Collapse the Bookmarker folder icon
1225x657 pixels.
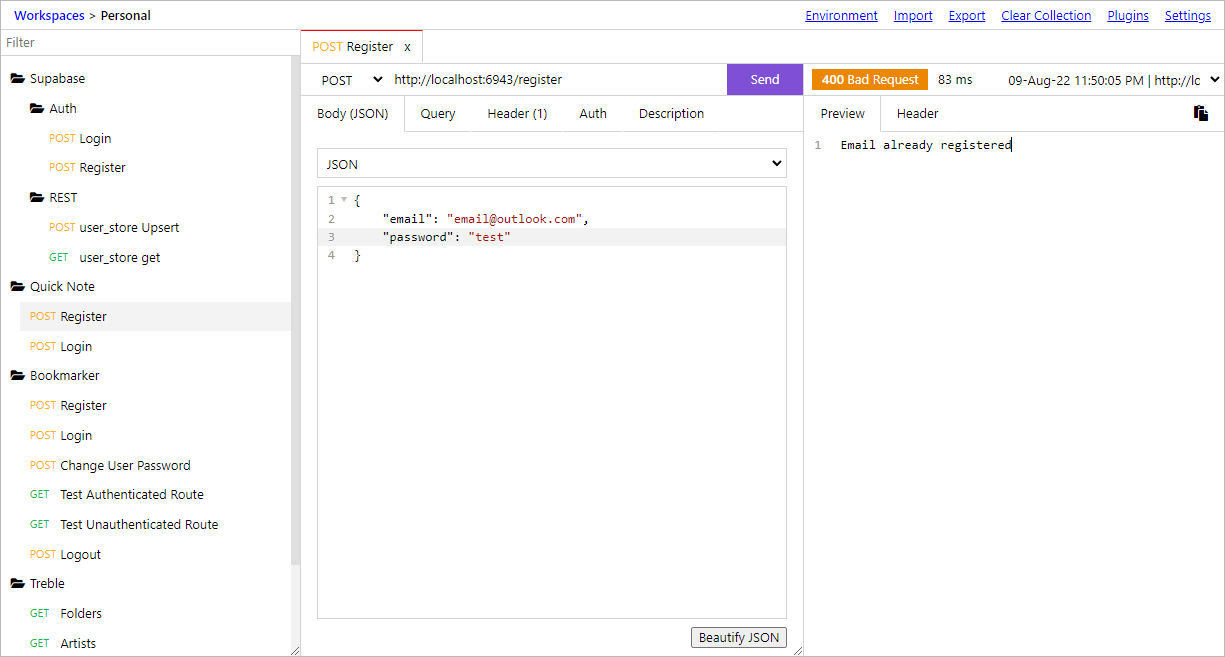tap(17, 375)
